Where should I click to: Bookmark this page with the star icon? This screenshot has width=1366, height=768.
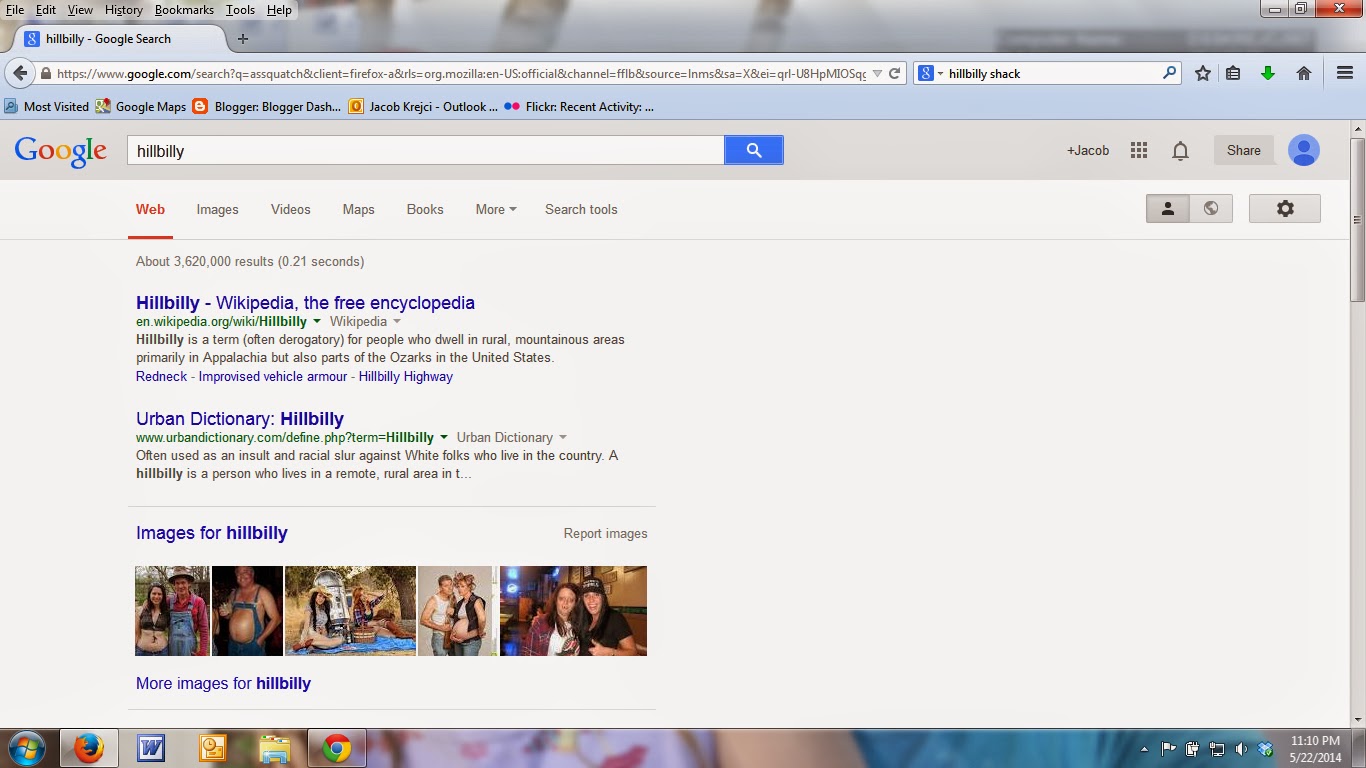[1203, 73]
